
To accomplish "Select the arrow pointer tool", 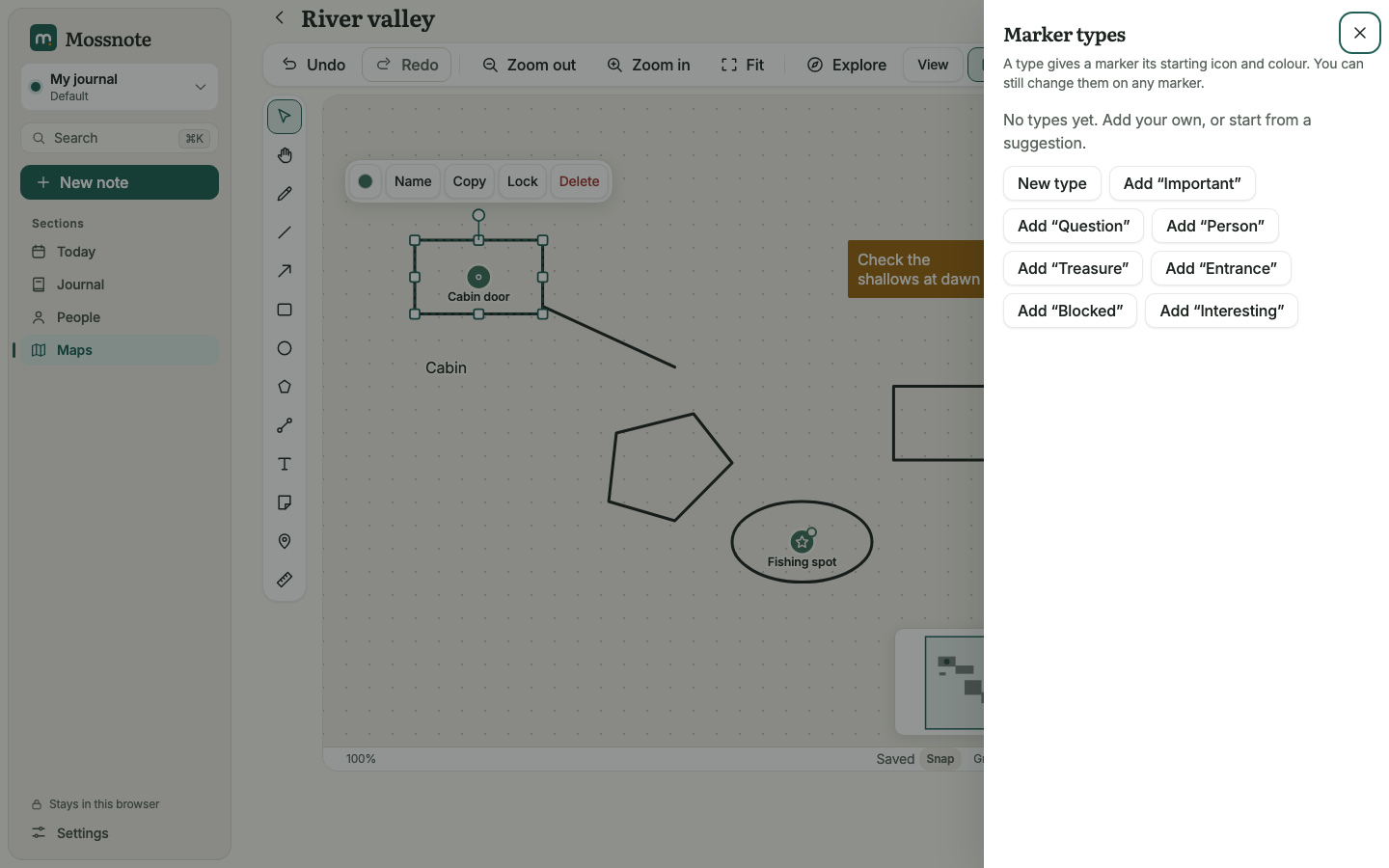I will (x=285, y=117).
